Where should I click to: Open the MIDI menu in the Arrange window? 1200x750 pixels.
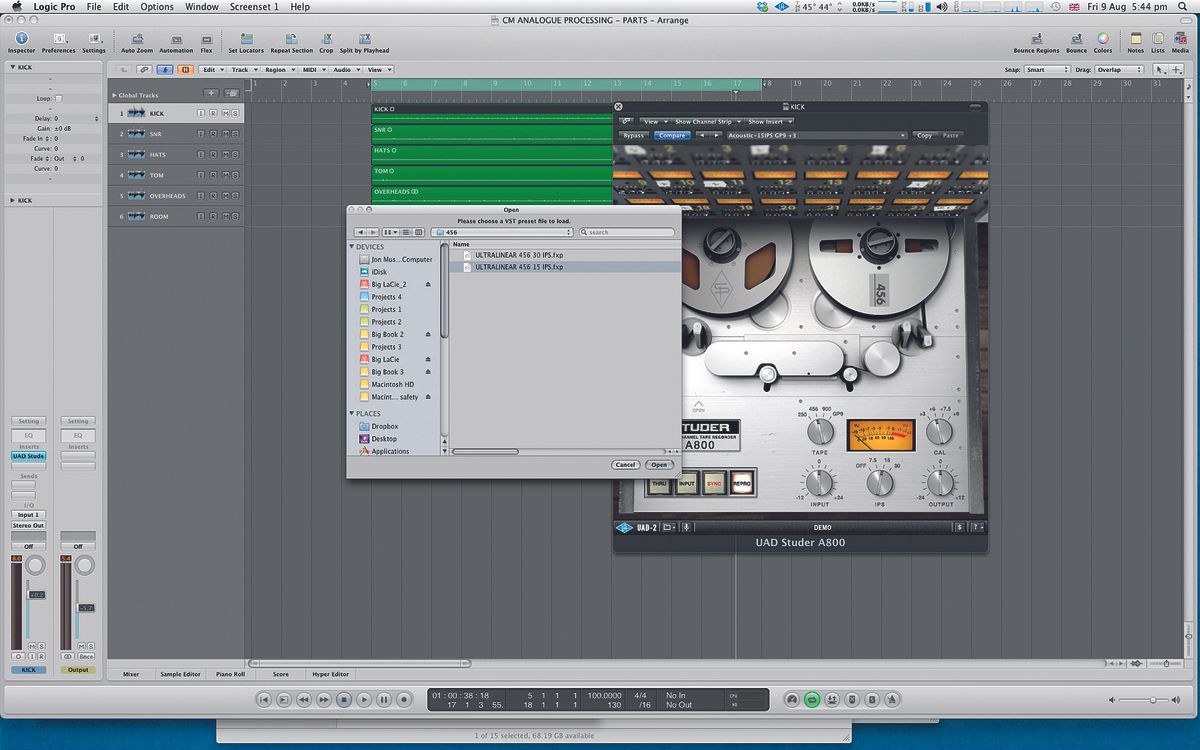pos(312,69)
